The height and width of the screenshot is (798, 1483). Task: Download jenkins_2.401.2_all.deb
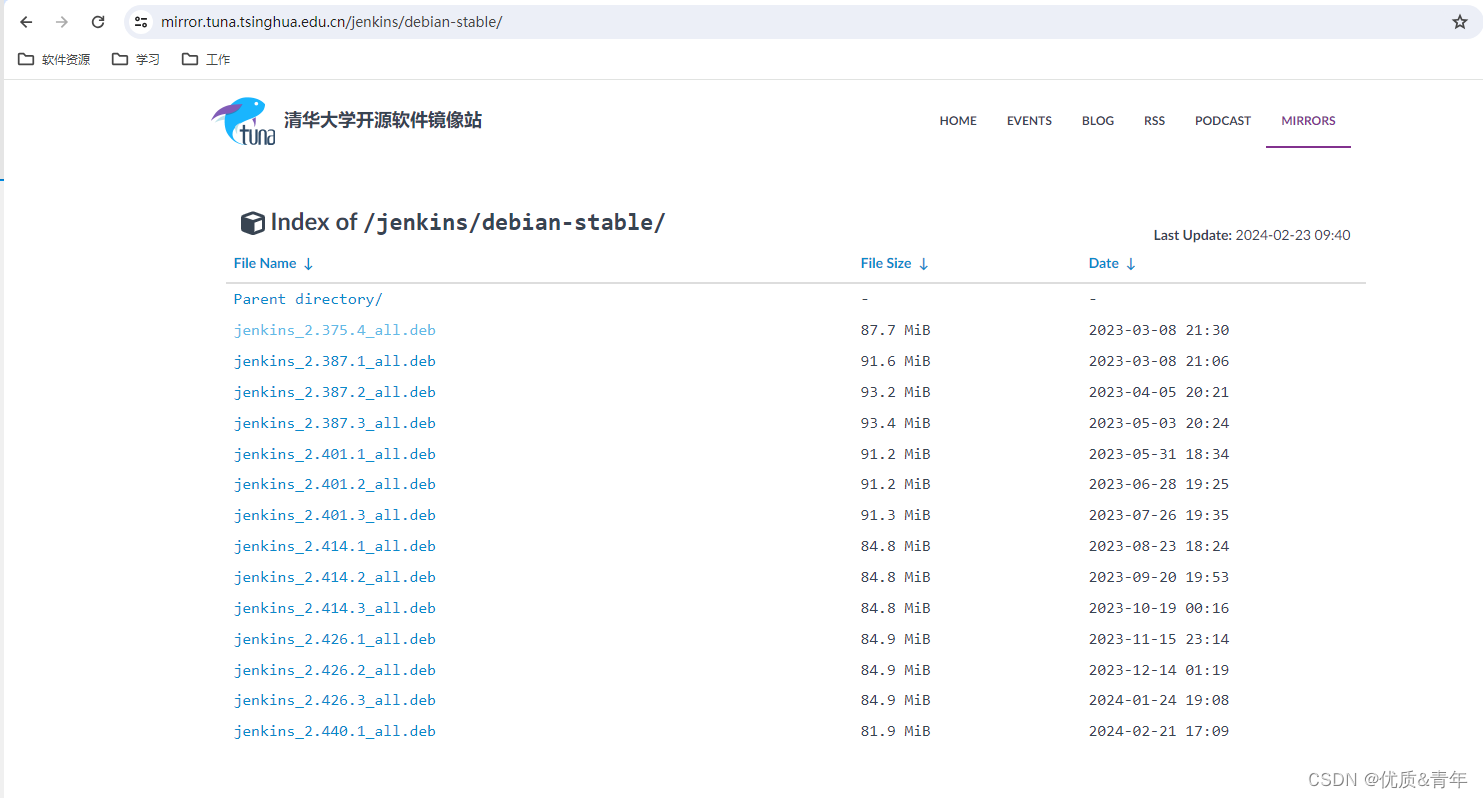pos(335,484)
